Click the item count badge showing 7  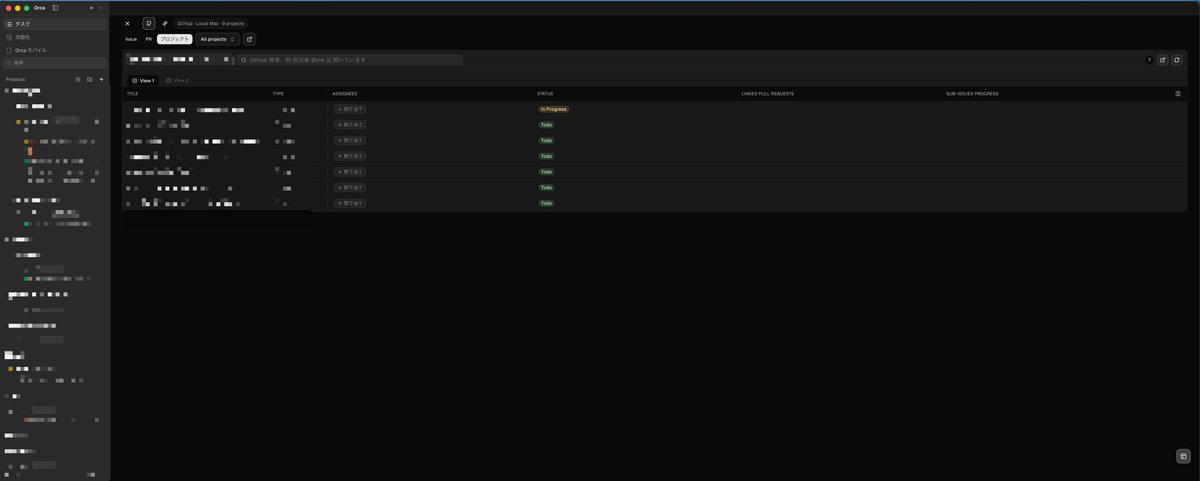pyautogui.click(x=1150, y=60)
